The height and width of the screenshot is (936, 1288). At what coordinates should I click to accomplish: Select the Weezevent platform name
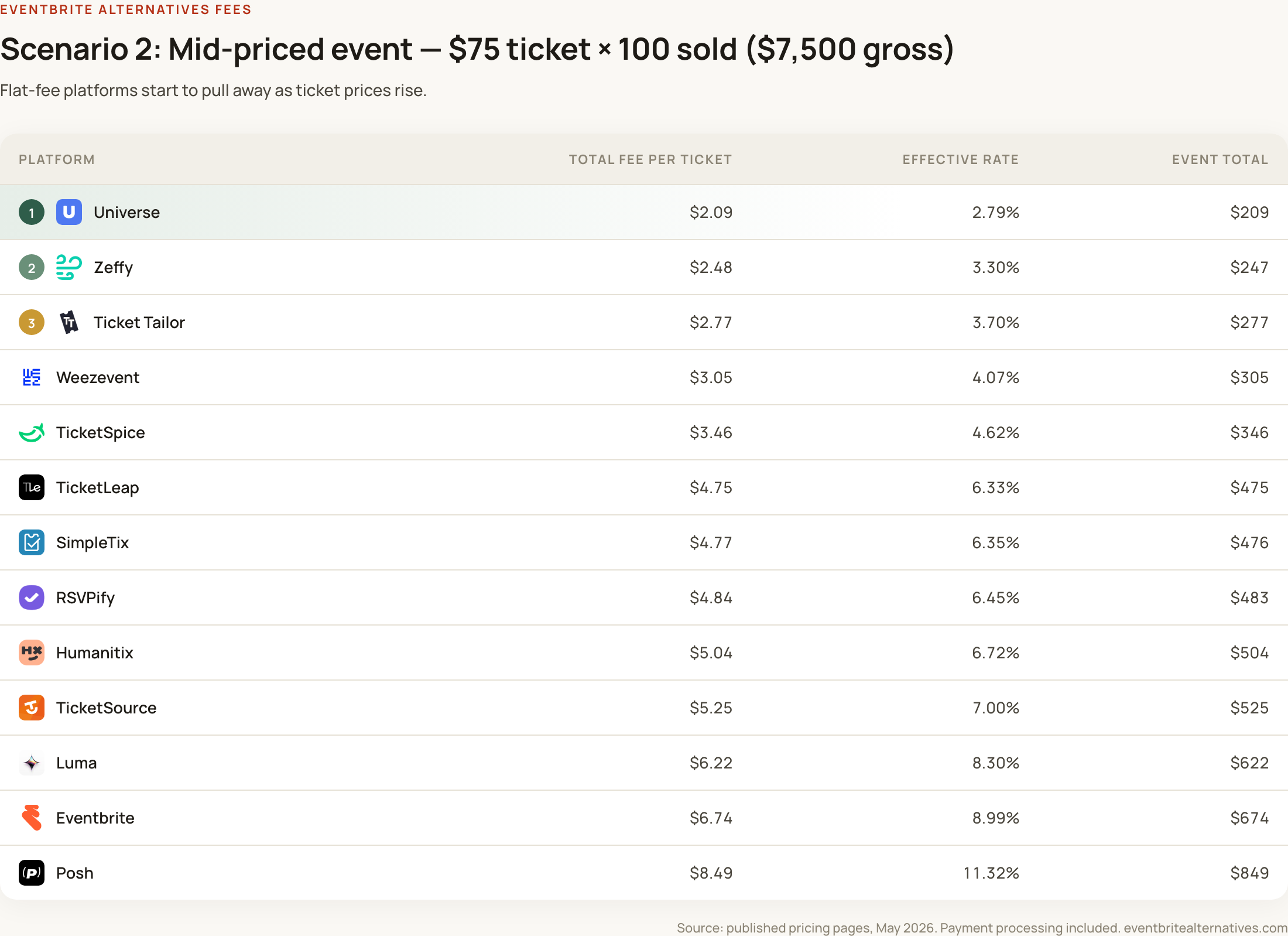(x=98, y=377)
